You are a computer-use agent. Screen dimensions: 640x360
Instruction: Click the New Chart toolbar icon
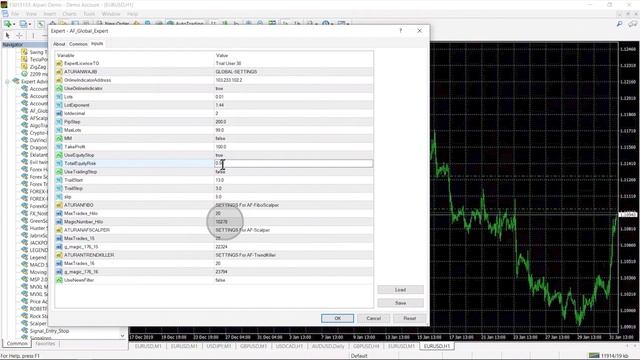pyautogui.click(x=8, y=24)
